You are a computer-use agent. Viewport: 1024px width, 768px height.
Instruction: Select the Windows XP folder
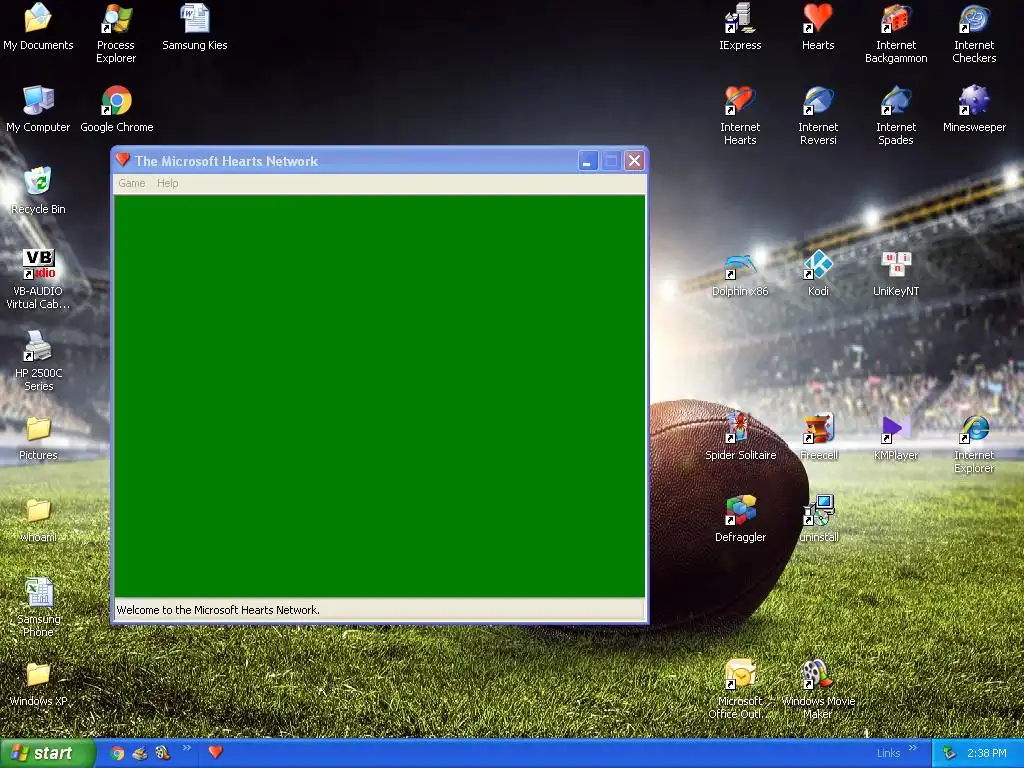coord(38,684)
